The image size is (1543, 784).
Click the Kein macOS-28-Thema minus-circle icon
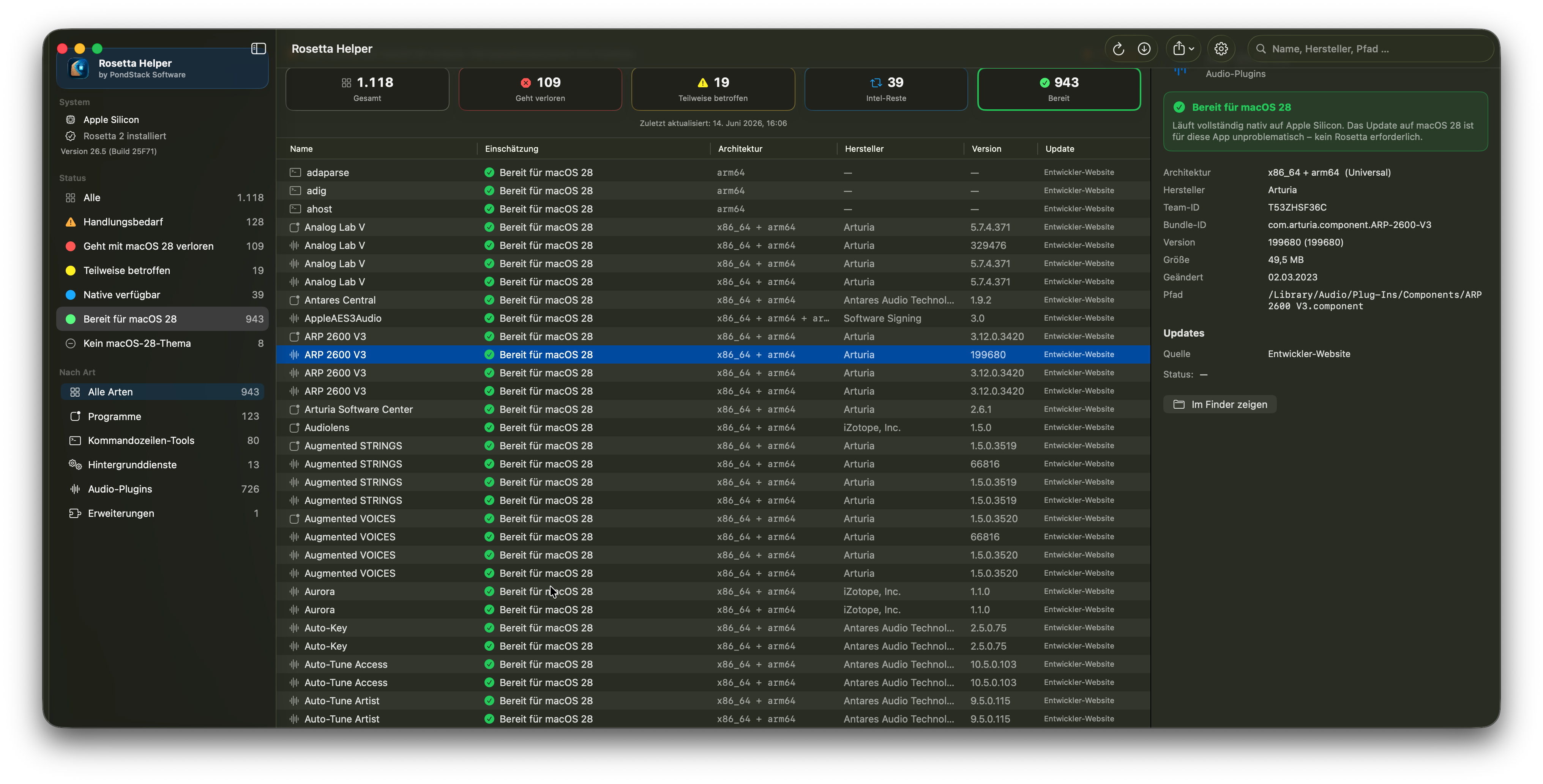click(x=71, y=343)
